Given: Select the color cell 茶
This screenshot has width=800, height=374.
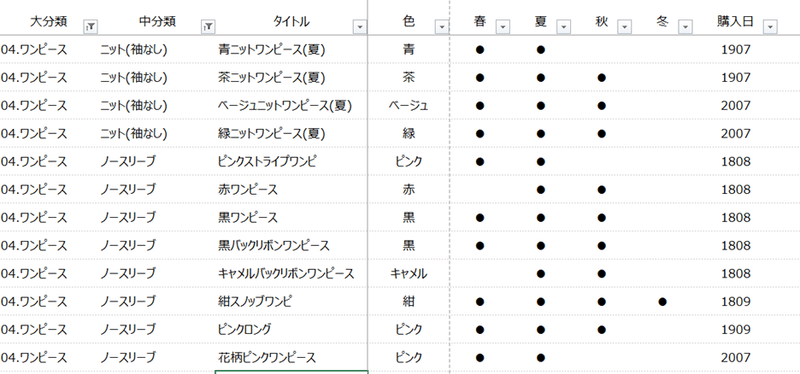Looking at the screenshot, I should pyautogui.click(x=409, y=78).
